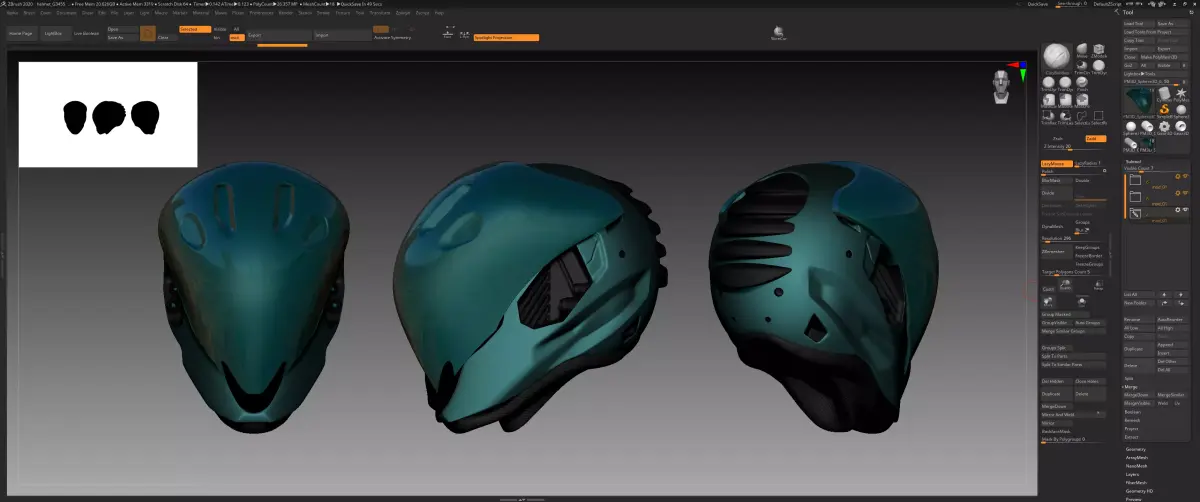The width and height of the screenshot is (1200, 502).
Task: Click the Tool palette dock icon
Action: tap(1191, 12)
